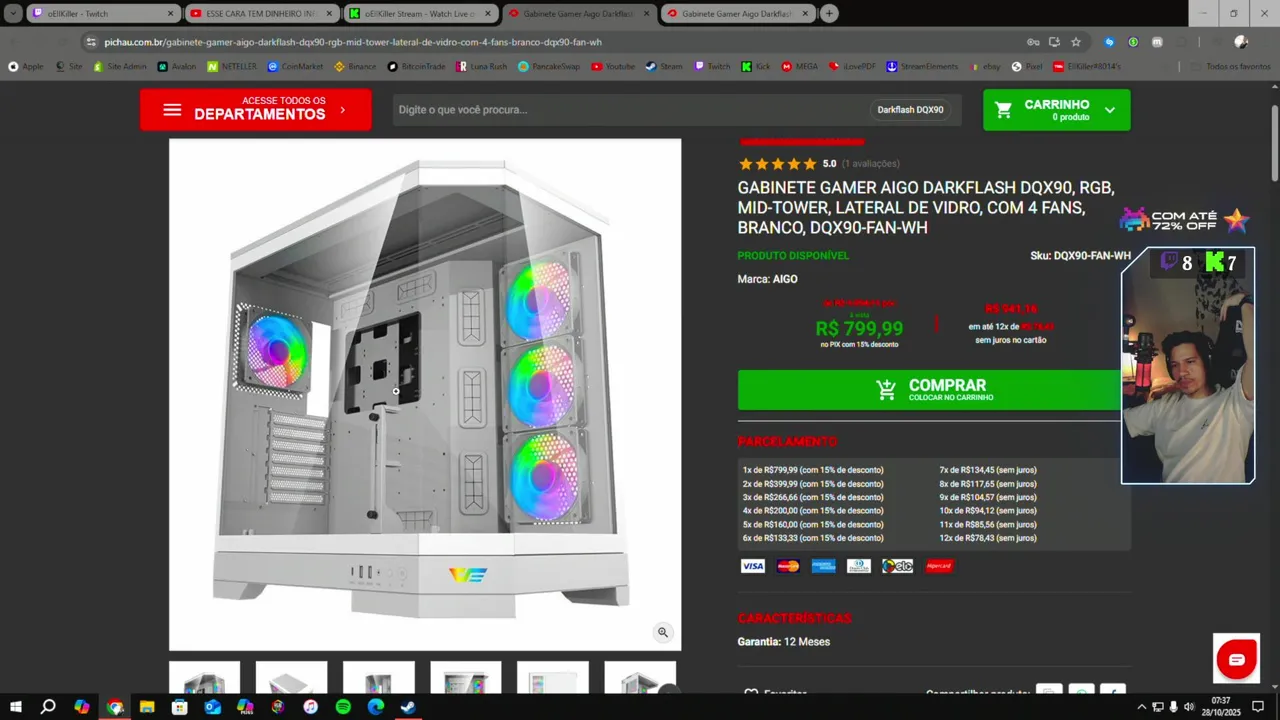Open the Steam bookmark
The height and width of the screenshot is (720, 1280).
tap(664, 66)
